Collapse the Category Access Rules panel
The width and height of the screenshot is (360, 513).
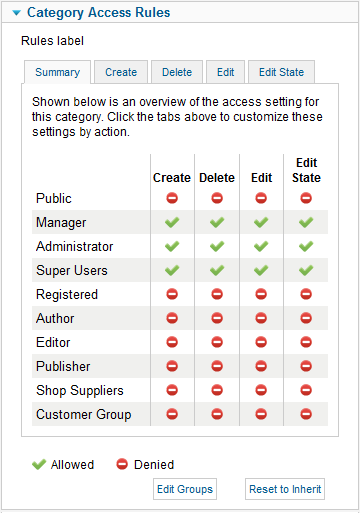(x=16, y=13)
